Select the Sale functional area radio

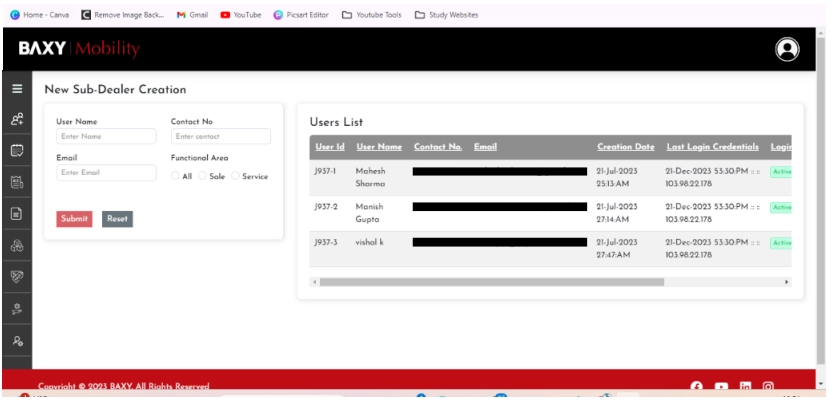[x=202, y=176]
